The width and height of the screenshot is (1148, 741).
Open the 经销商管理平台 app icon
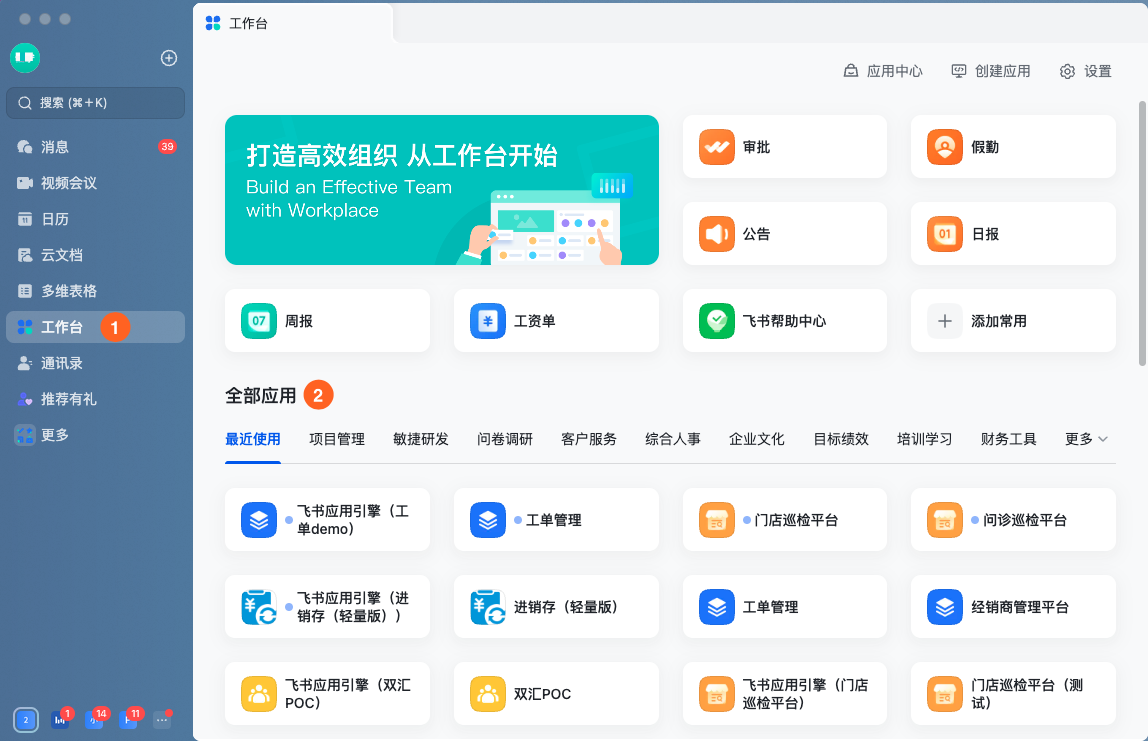click(x=944, y=607)
